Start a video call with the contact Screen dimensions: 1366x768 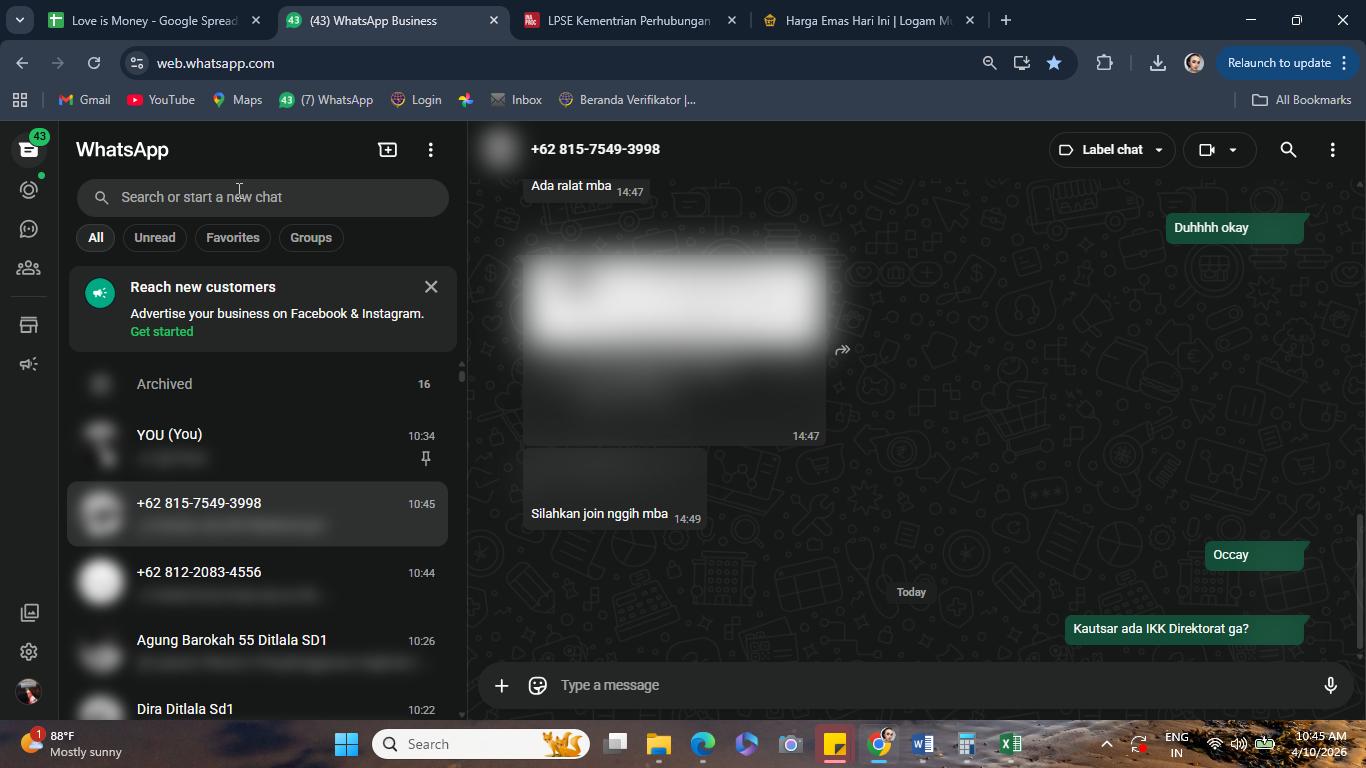1207,150
